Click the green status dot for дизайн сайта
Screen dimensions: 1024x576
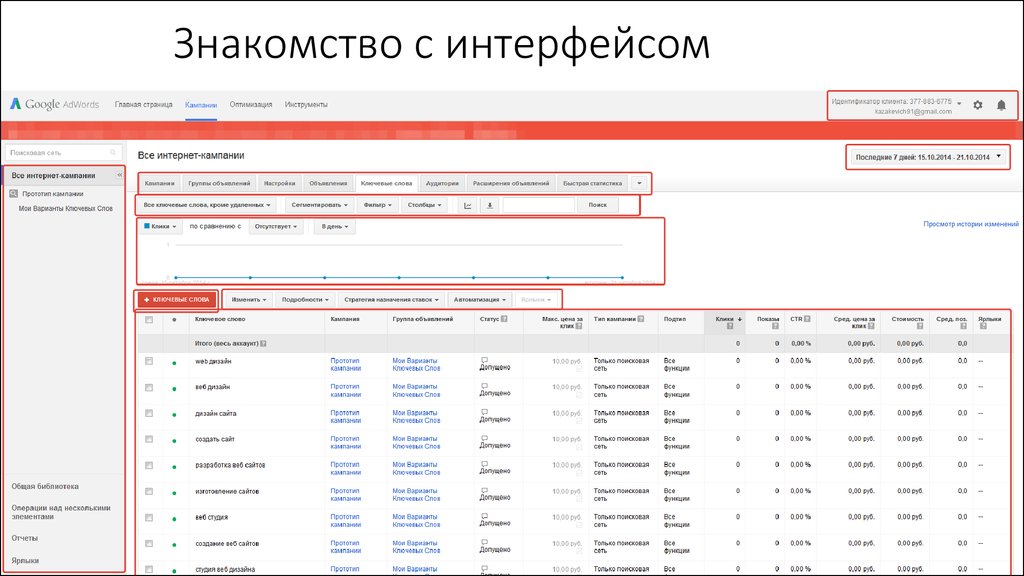tap(174, 415)
